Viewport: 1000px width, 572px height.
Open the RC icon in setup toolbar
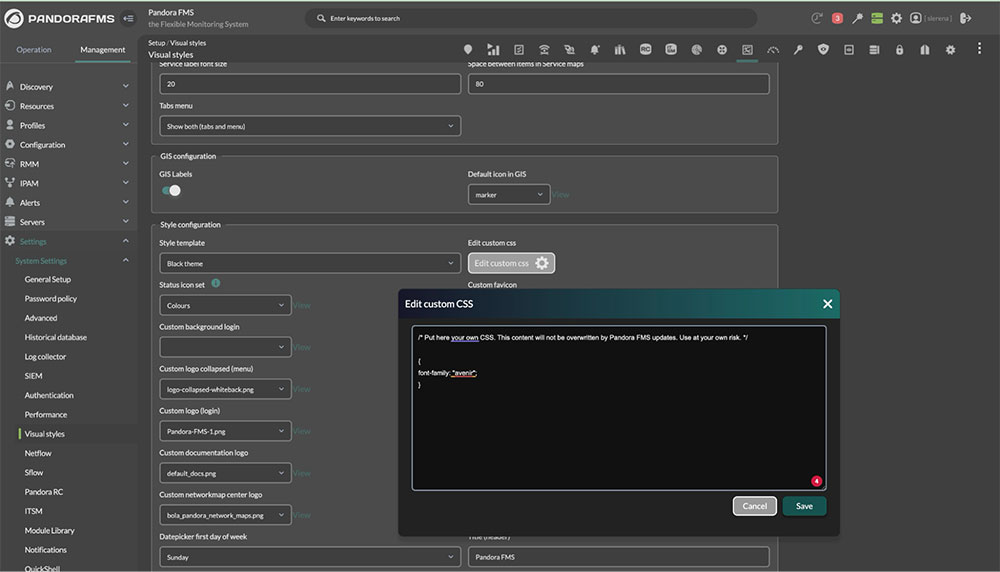[645, 49]
